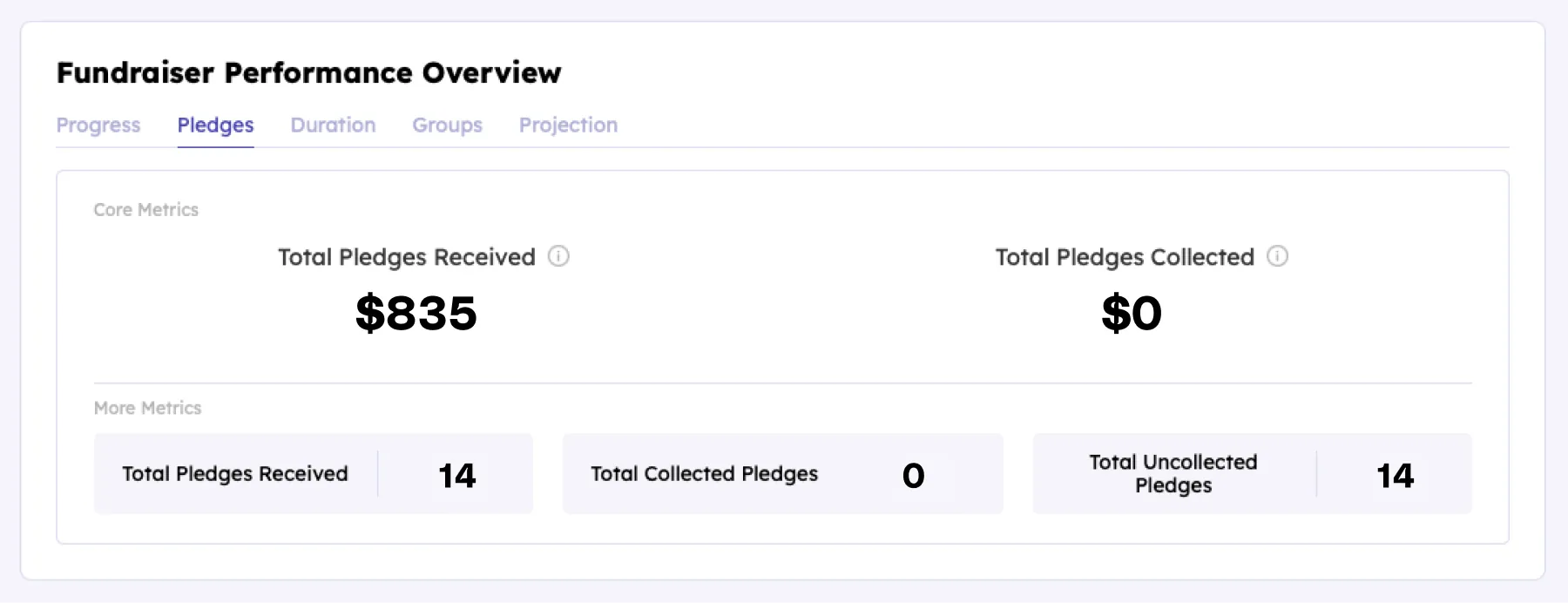Switch to the Progress tab
This screenshot has height=603, width=1568.
[x=98, y=125]
